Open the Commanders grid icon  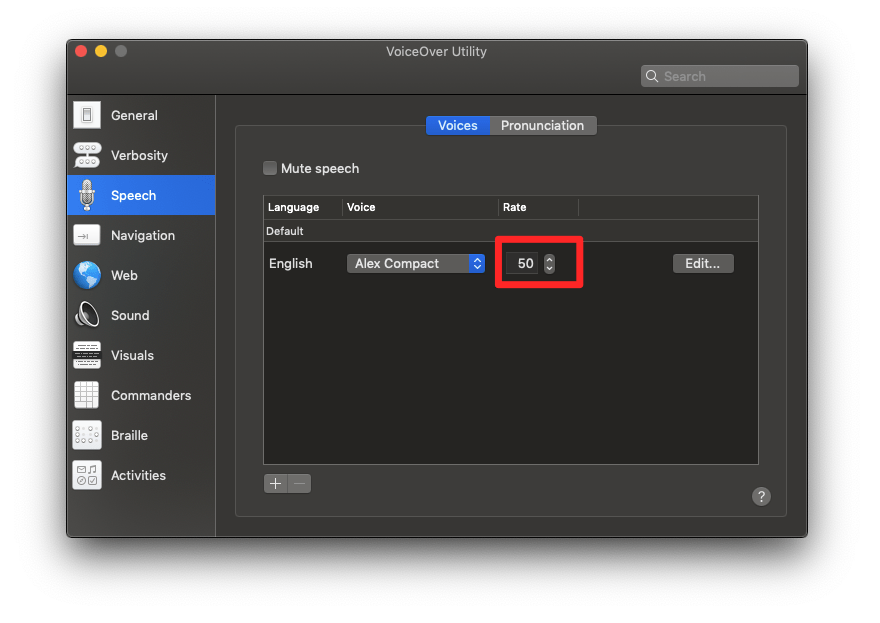[87, 395]
